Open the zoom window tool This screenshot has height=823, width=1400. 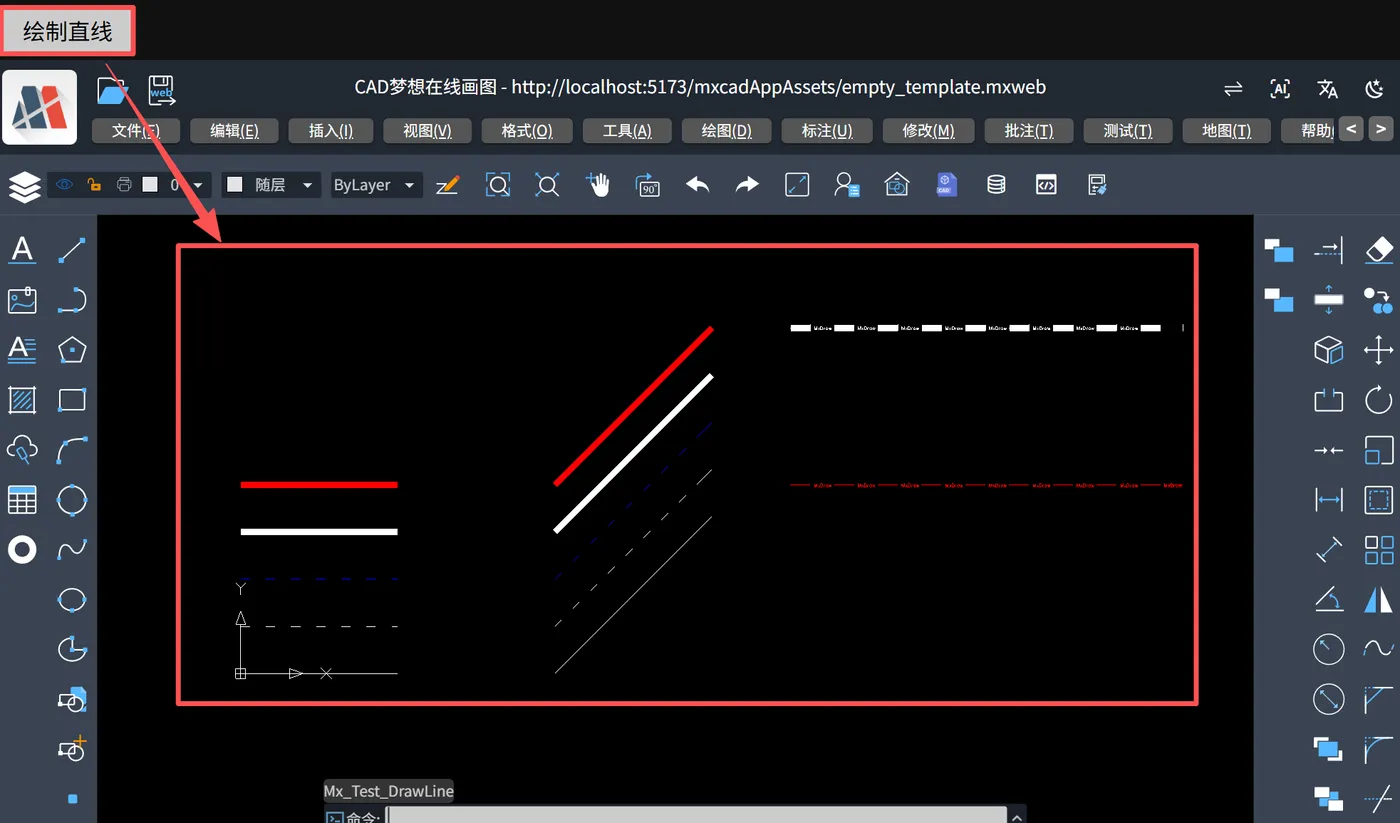(x=498, y=184)
